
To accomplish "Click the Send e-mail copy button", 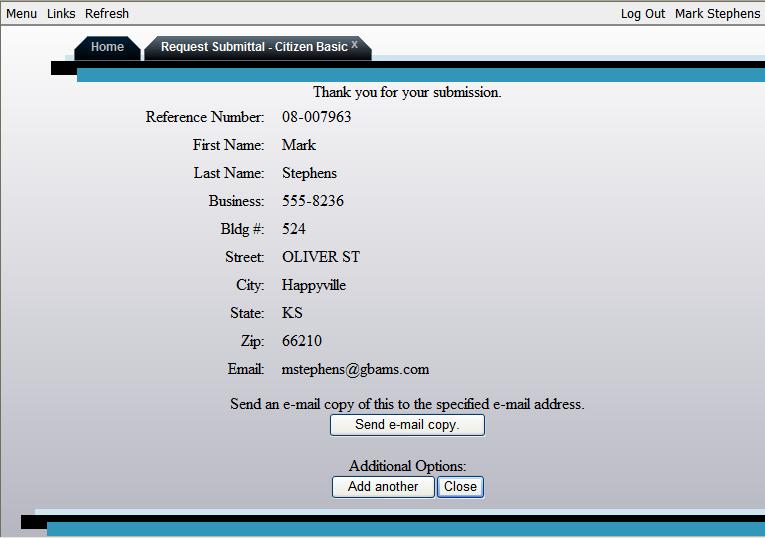I will click(407, 425).
